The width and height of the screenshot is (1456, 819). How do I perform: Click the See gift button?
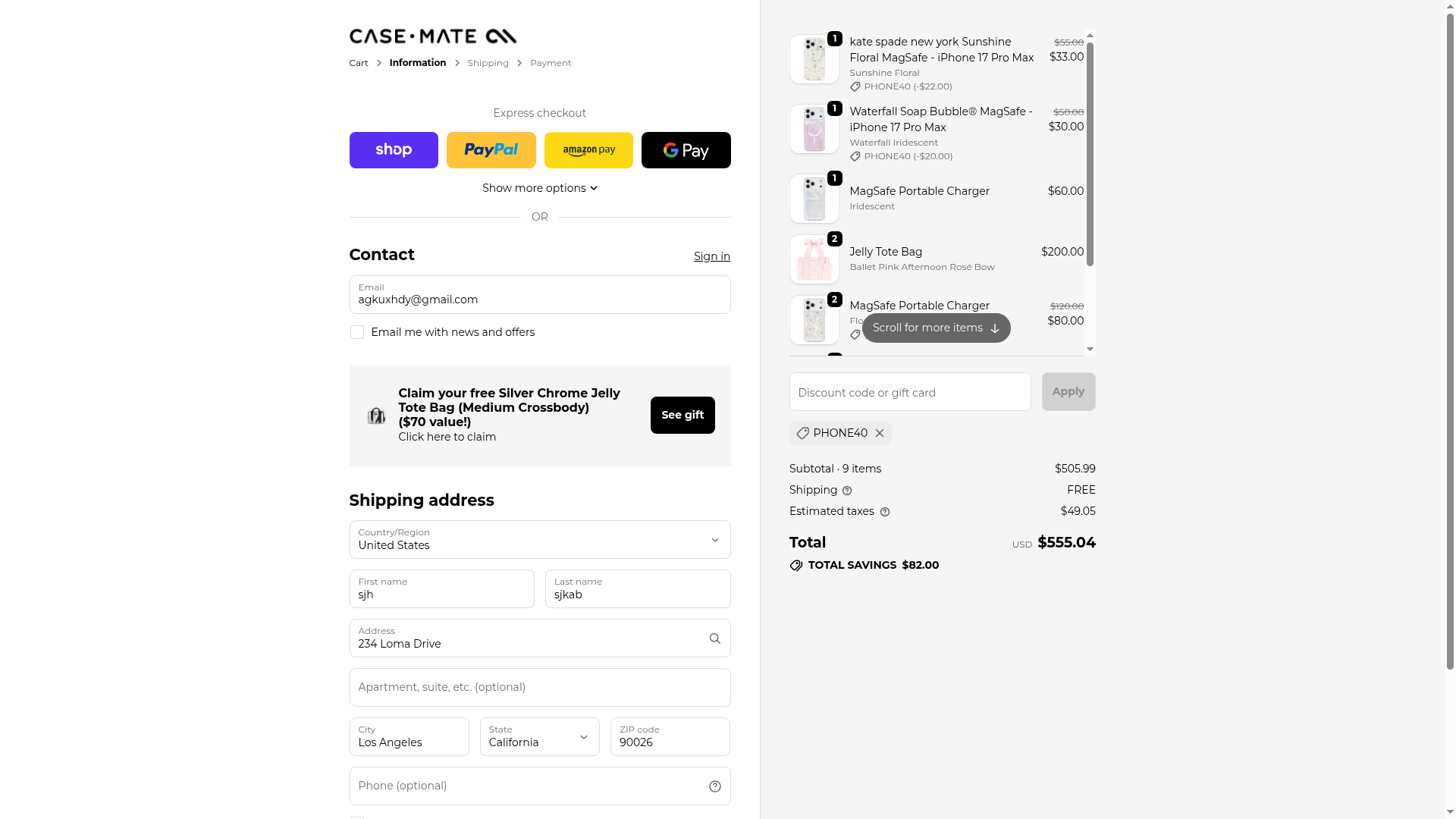point(682,415)
